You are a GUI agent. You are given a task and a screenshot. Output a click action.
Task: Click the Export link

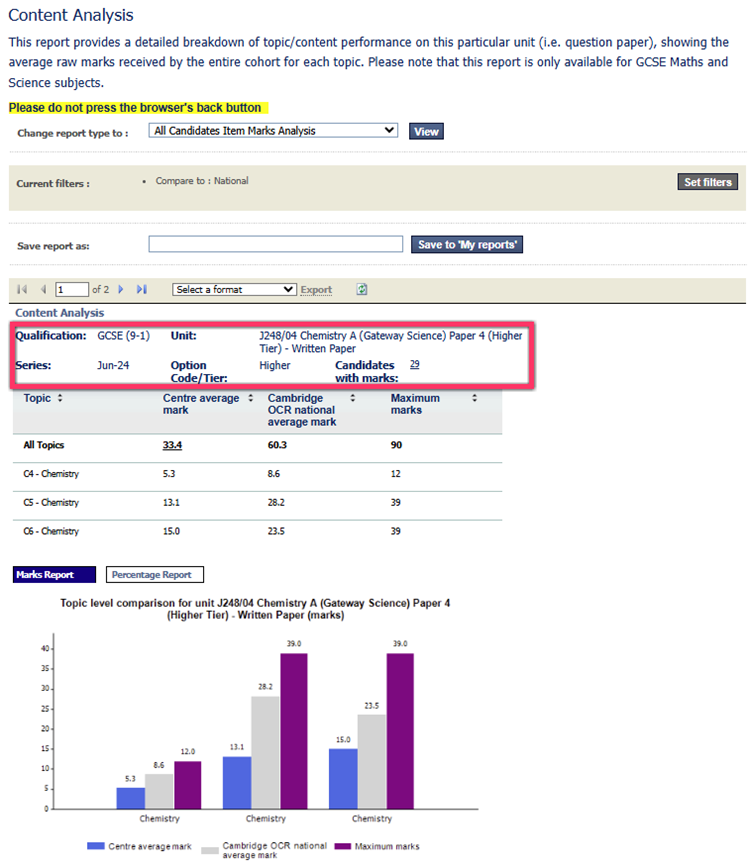pos(316,290)
